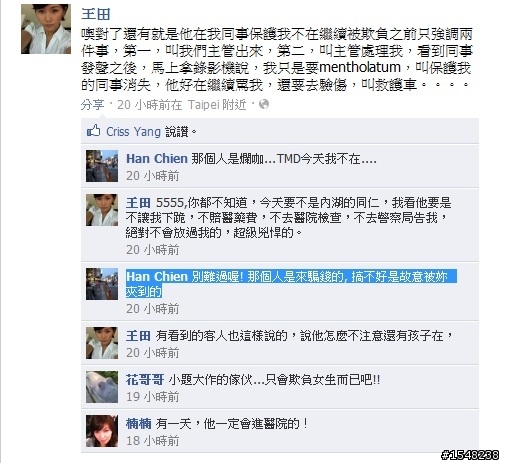The image size is (506, 463).
Task: Open the post author name 王田
Action: (x=96, y=14)
